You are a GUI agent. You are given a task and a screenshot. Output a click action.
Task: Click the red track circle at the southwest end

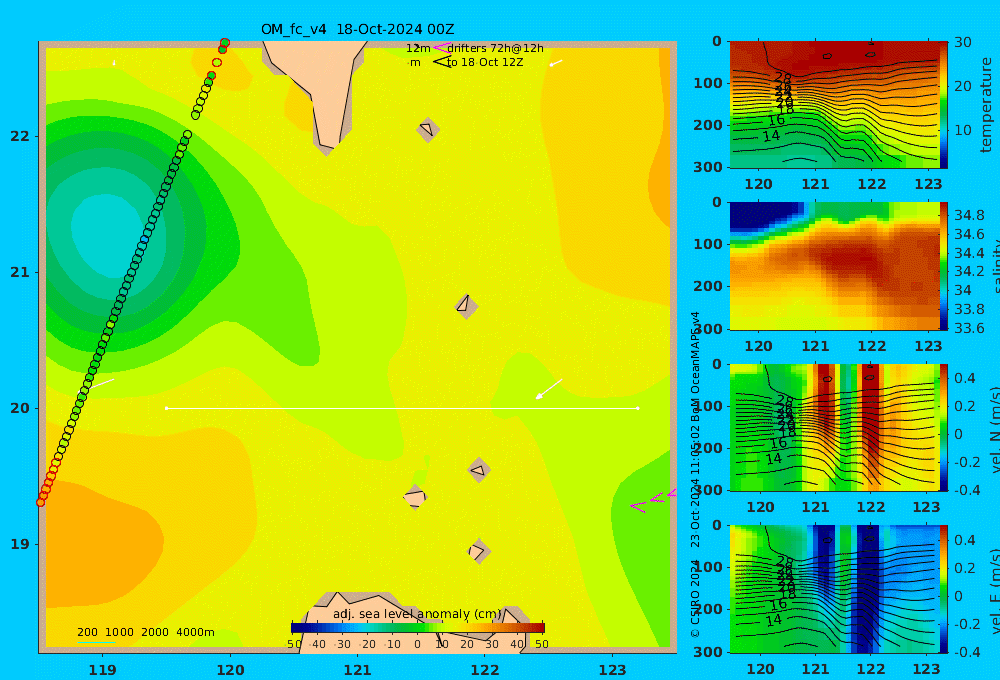click(41, 503)
